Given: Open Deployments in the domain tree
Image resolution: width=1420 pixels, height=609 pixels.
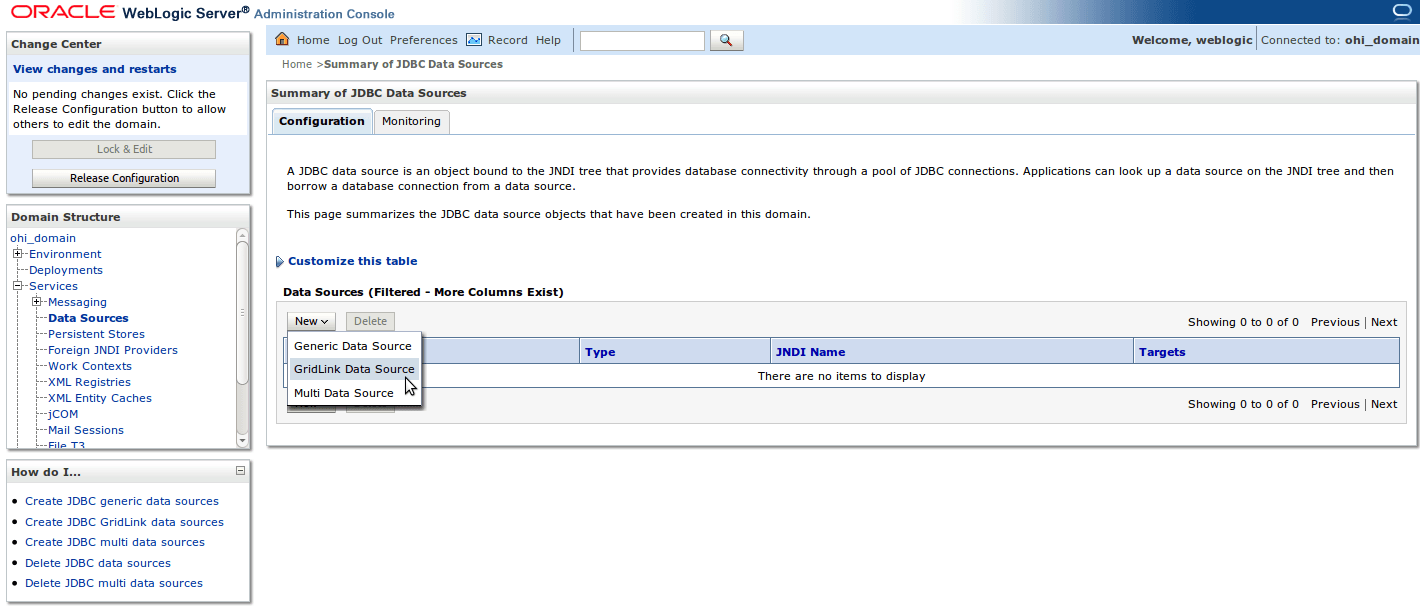Looking at the screenshot, I should click(66, 270).
